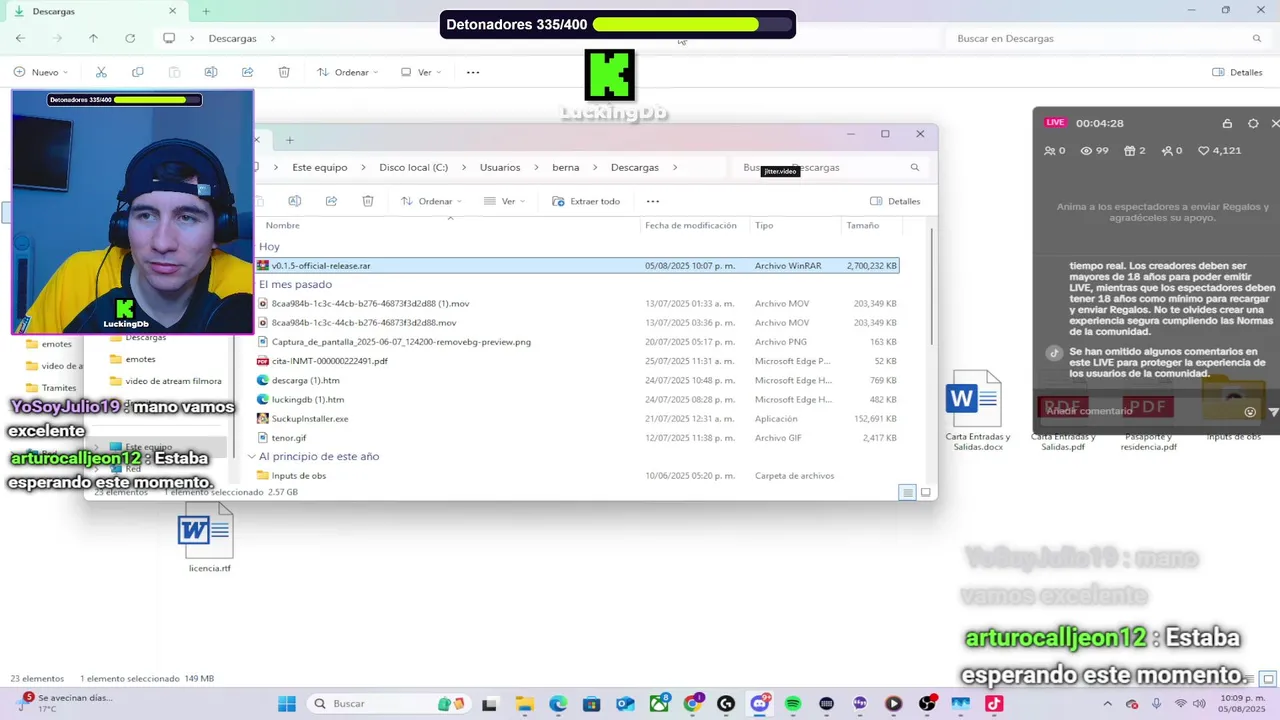Open Spotify from the taskbar
The width and height of the screenshot is (1280, 720).
(x=793, y=704)
